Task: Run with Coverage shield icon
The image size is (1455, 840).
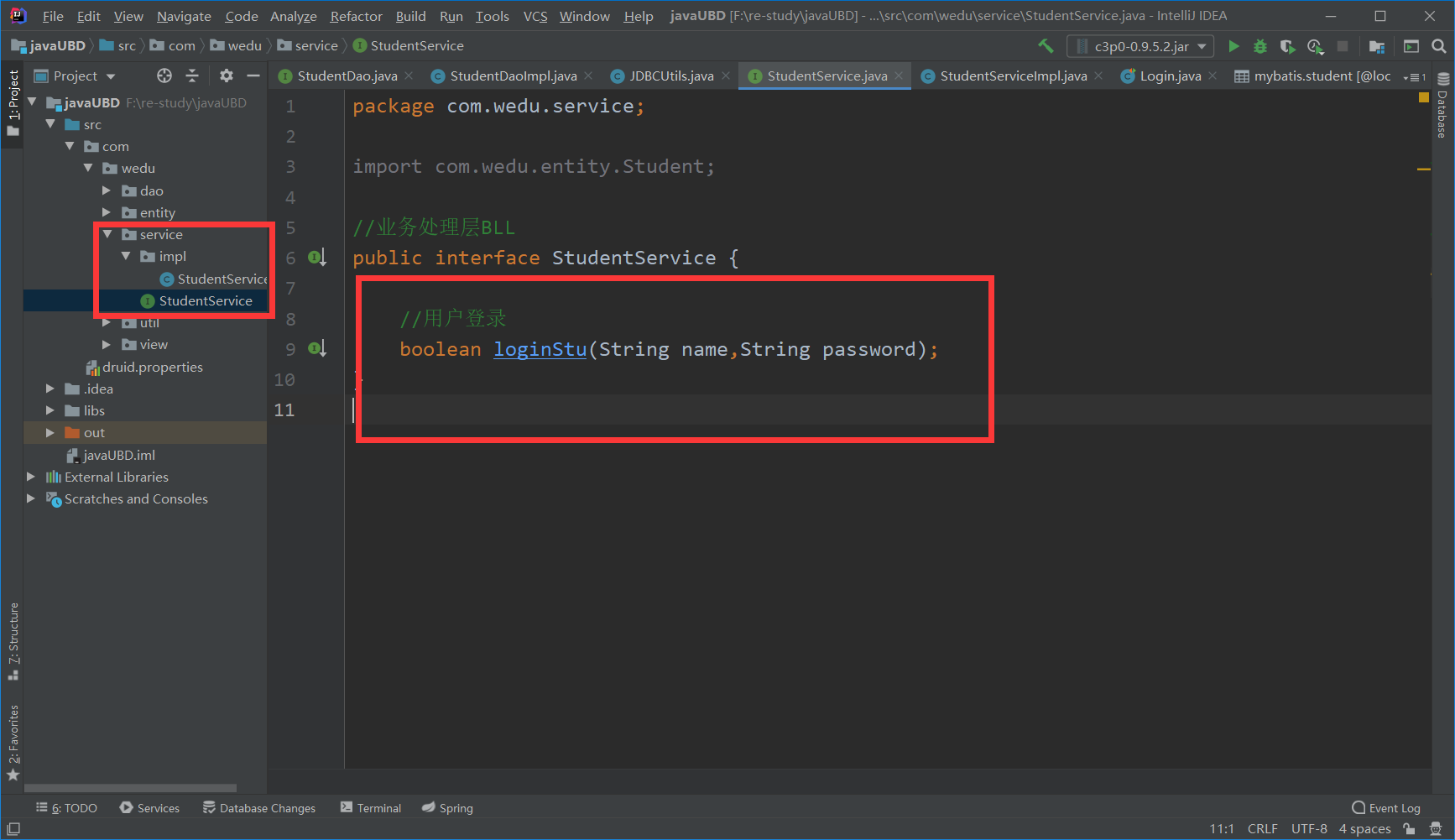Action: click(1287, 46)
